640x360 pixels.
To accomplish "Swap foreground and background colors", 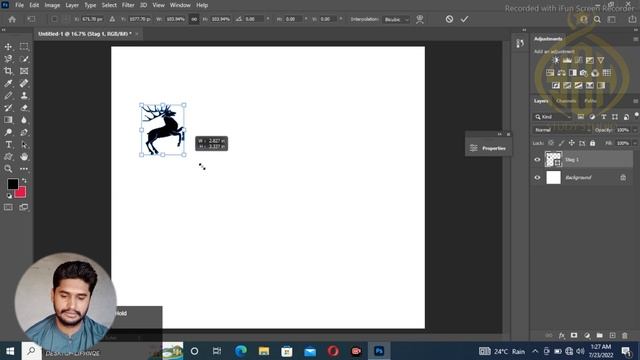I will 24,180.
